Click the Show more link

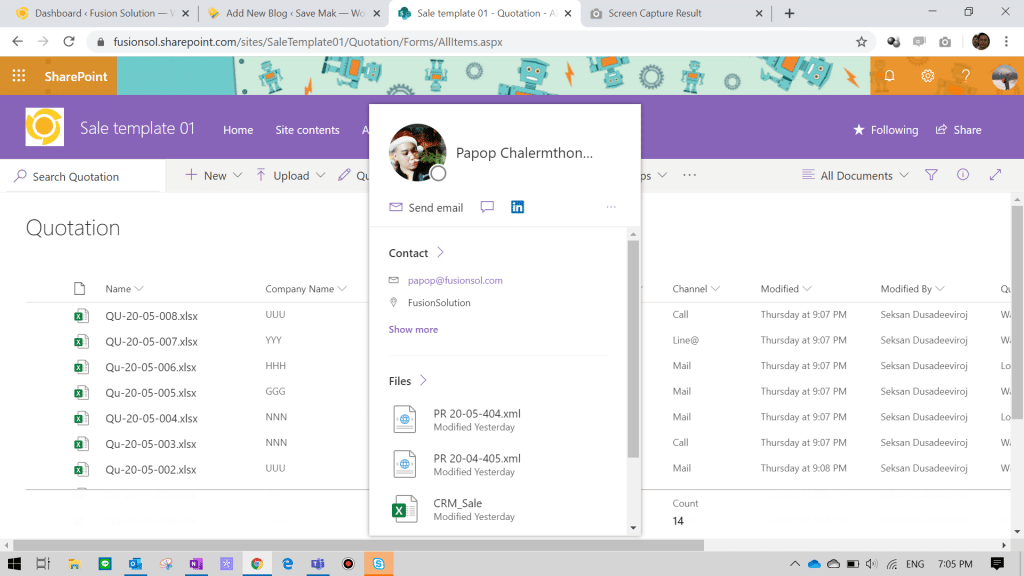pos(413,329)
